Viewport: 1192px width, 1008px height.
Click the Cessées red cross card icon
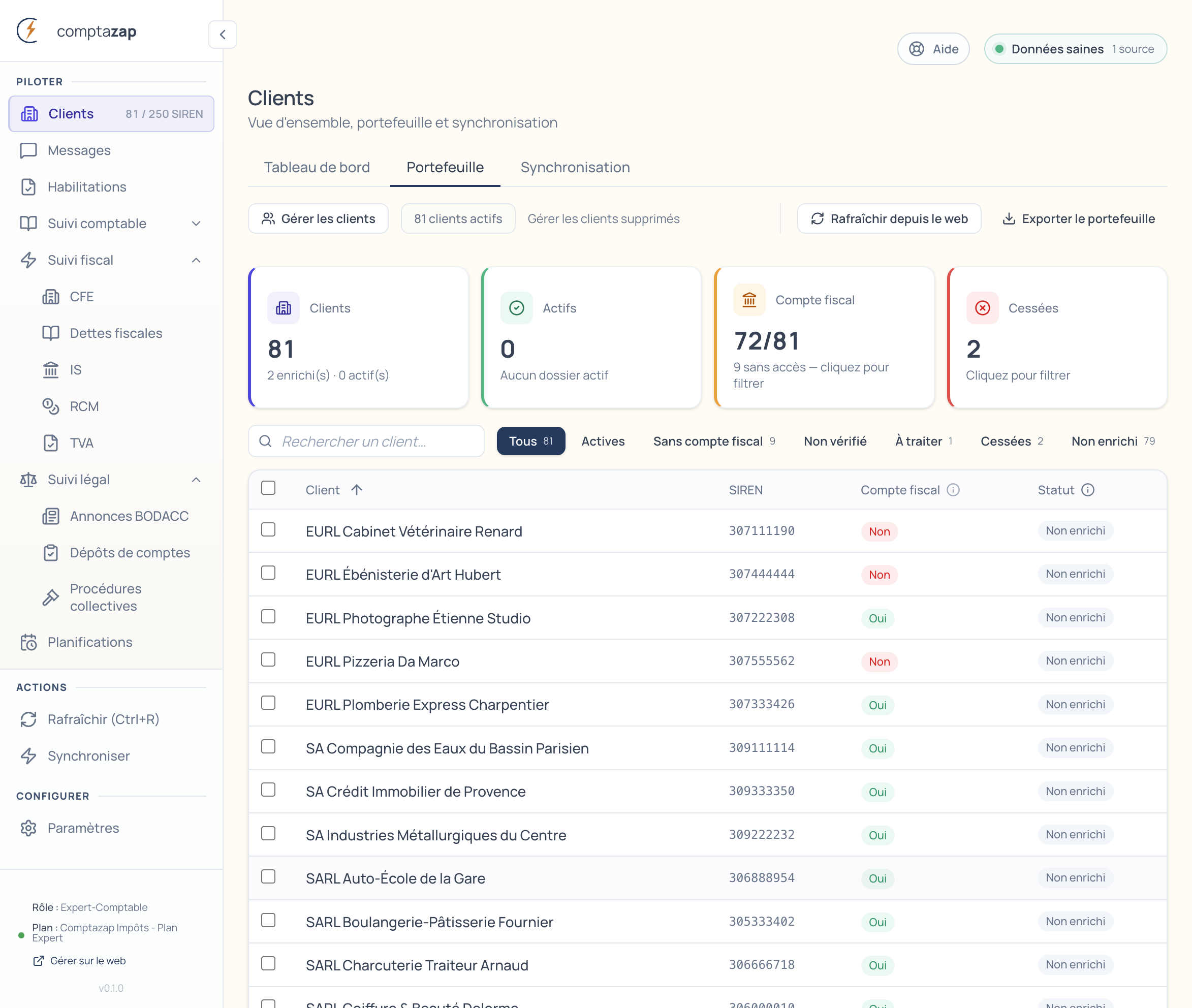click(982, 308)
